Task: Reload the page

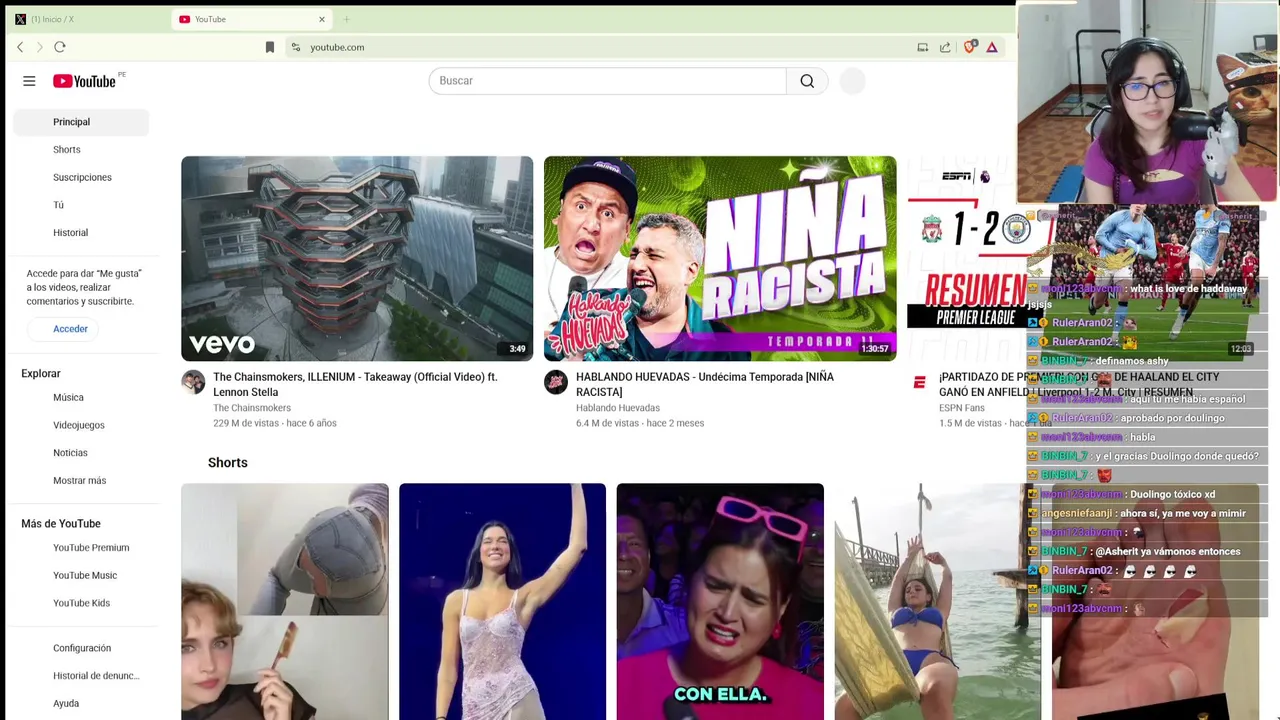Action: point(60,47)
